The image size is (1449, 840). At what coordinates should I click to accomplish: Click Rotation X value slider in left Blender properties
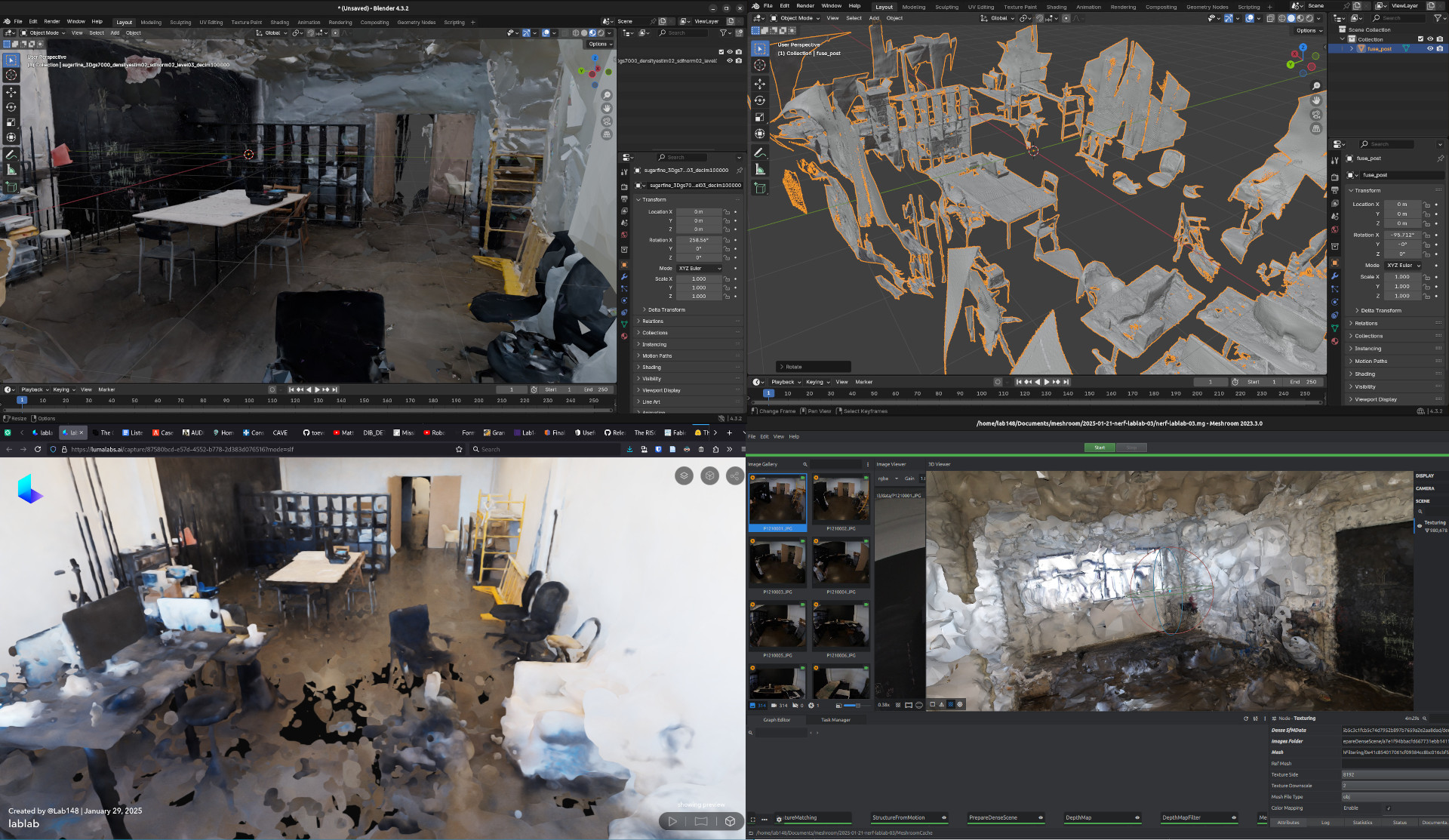tap(699, 240)
